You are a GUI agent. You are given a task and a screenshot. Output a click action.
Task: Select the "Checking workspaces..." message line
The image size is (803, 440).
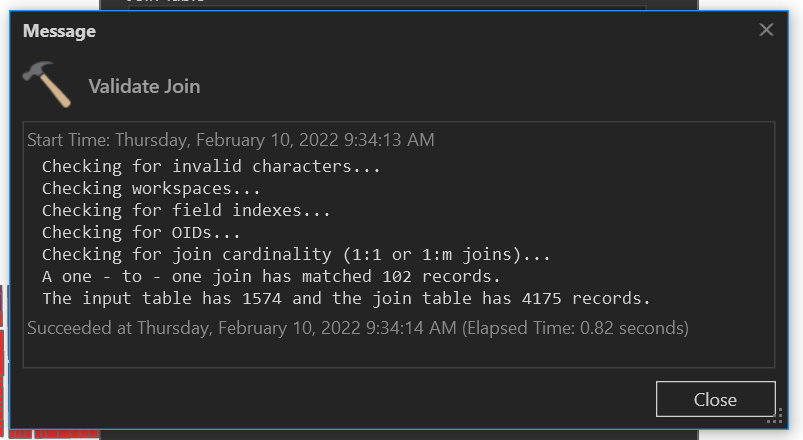150,188
